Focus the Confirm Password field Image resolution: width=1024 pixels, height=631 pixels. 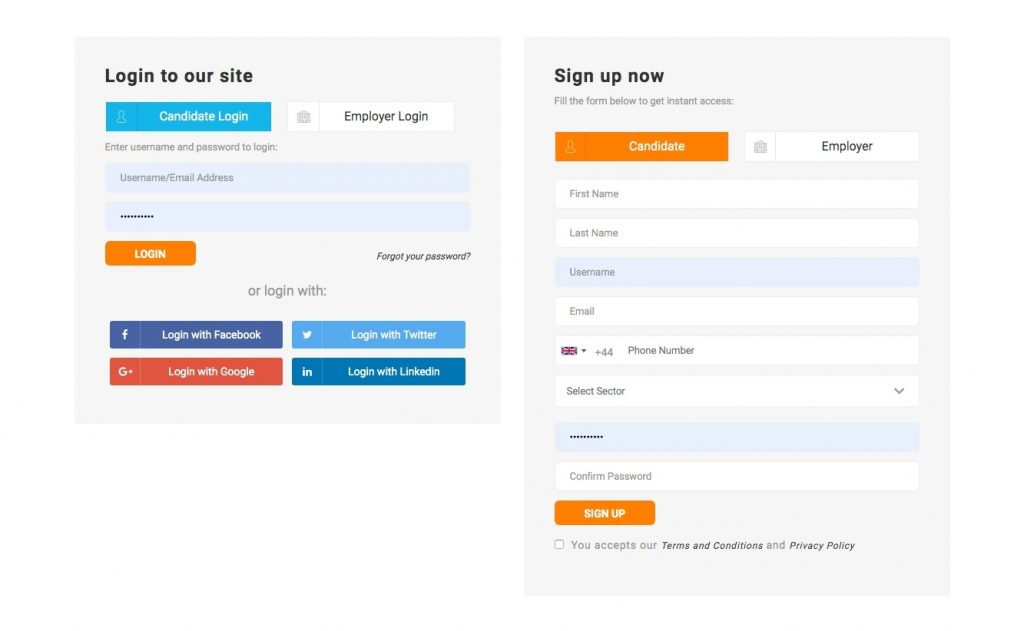click(737, 476)
